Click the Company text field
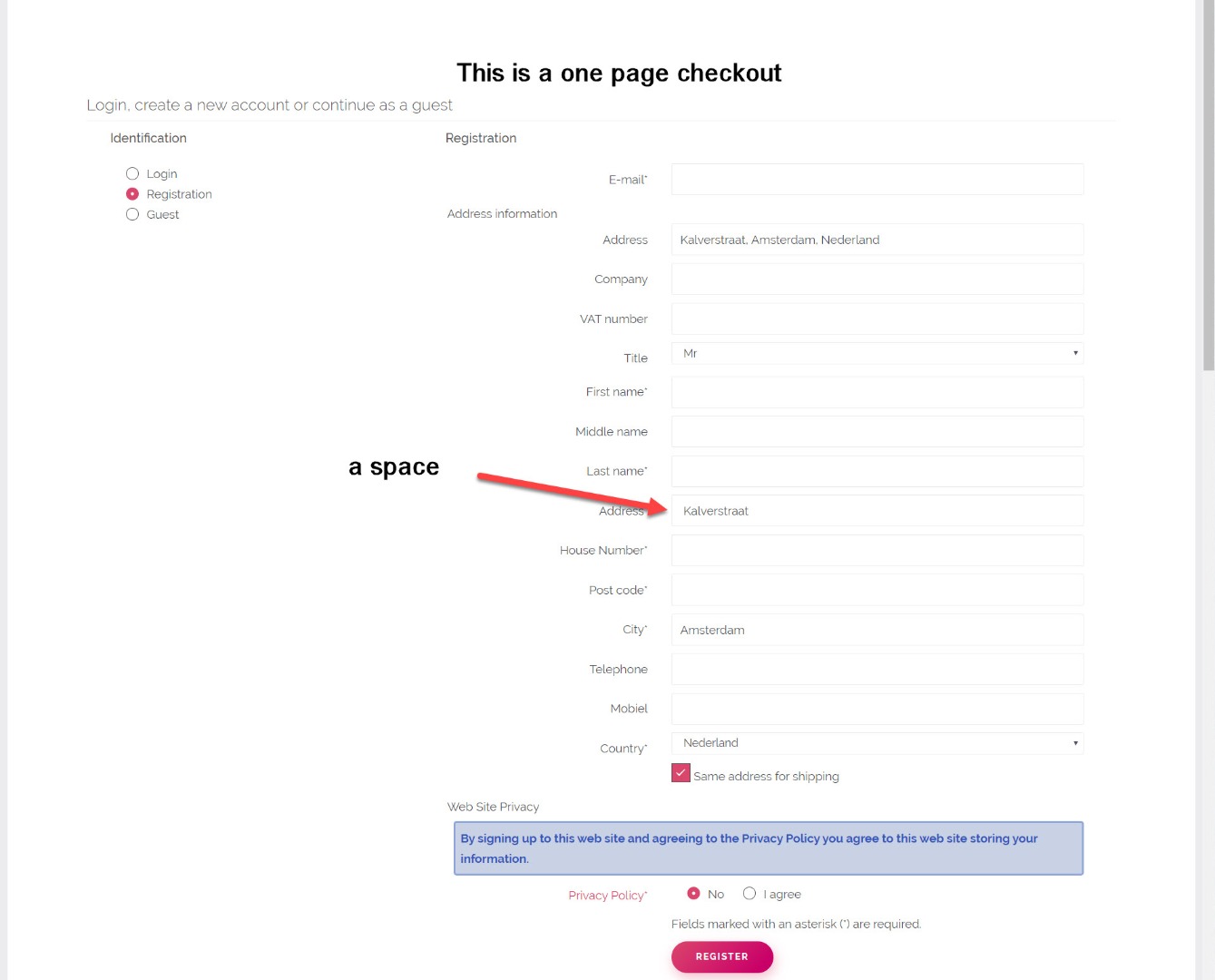The width and height of the screenshot is (1215, 980). pos(877,279)
